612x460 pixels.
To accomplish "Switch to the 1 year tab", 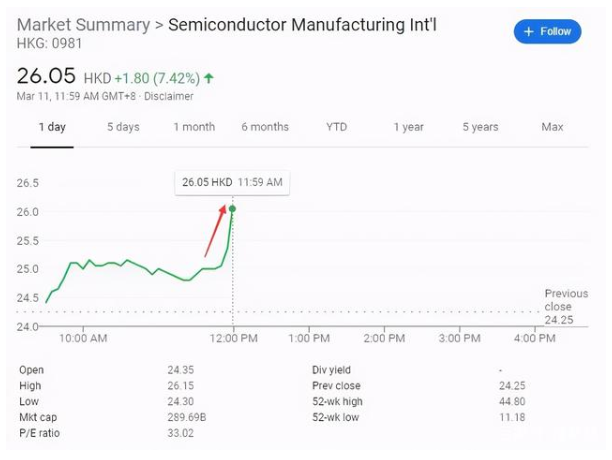I will [x=408, y=127].
